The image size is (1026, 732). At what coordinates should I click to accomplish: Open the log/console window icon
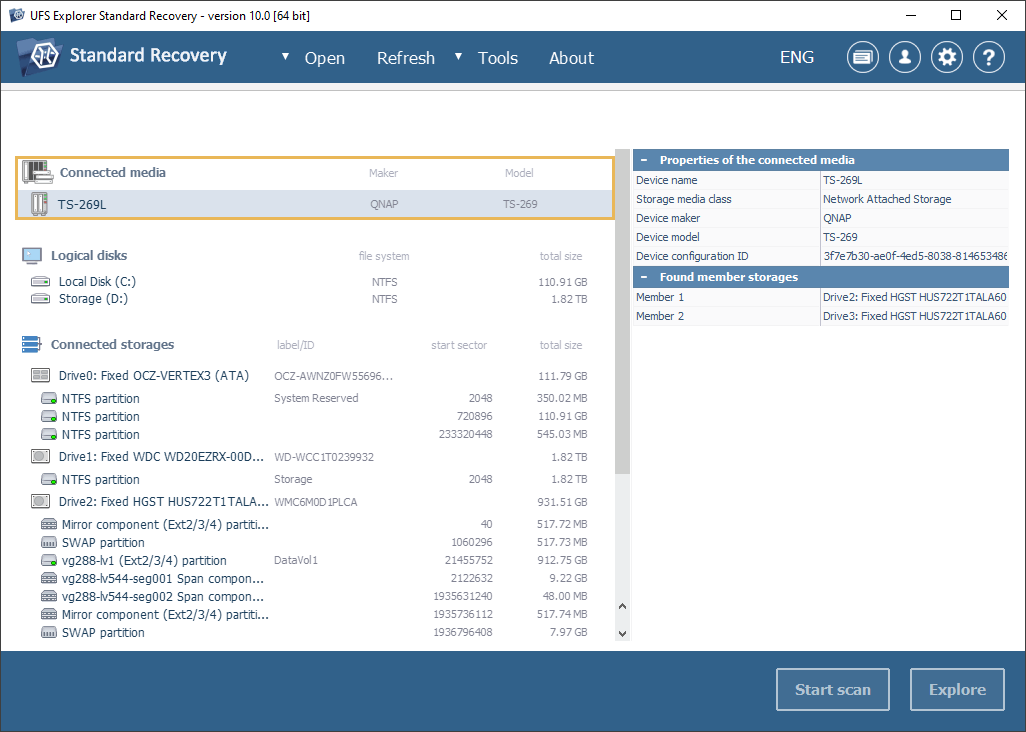pos(862,58)
